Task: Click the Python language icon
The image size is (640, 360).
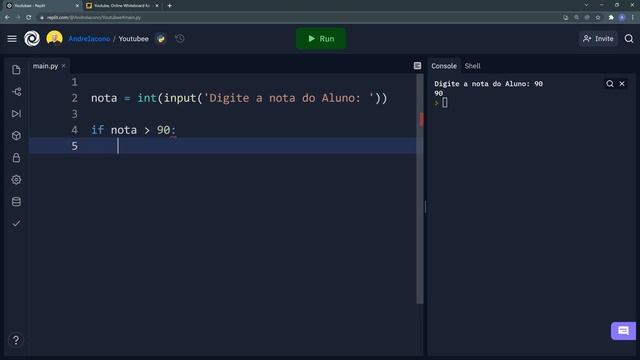Action: 161,39
